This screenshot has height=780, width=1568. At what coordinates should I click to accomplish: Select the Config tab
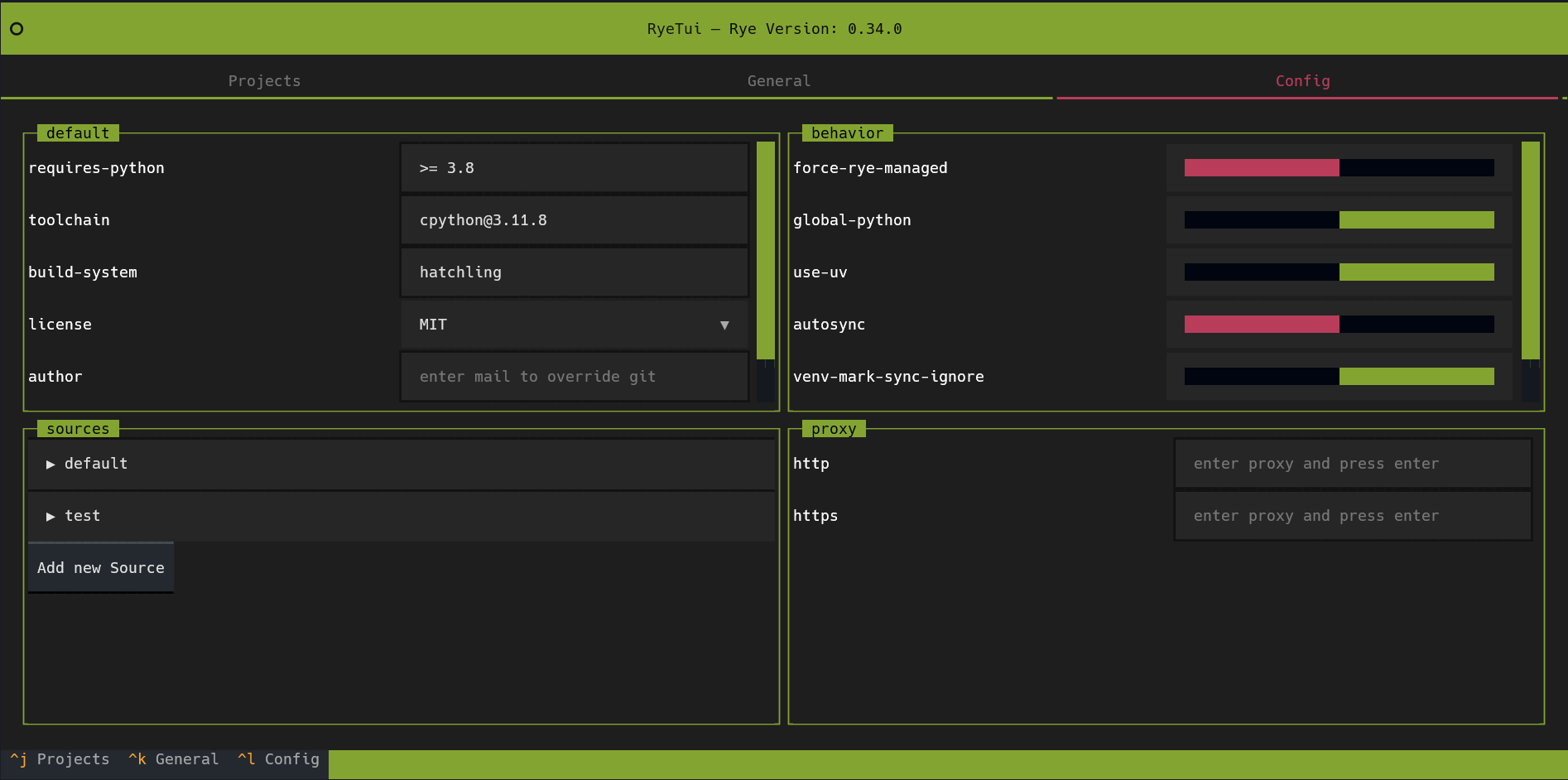[x=1302, y=81]
